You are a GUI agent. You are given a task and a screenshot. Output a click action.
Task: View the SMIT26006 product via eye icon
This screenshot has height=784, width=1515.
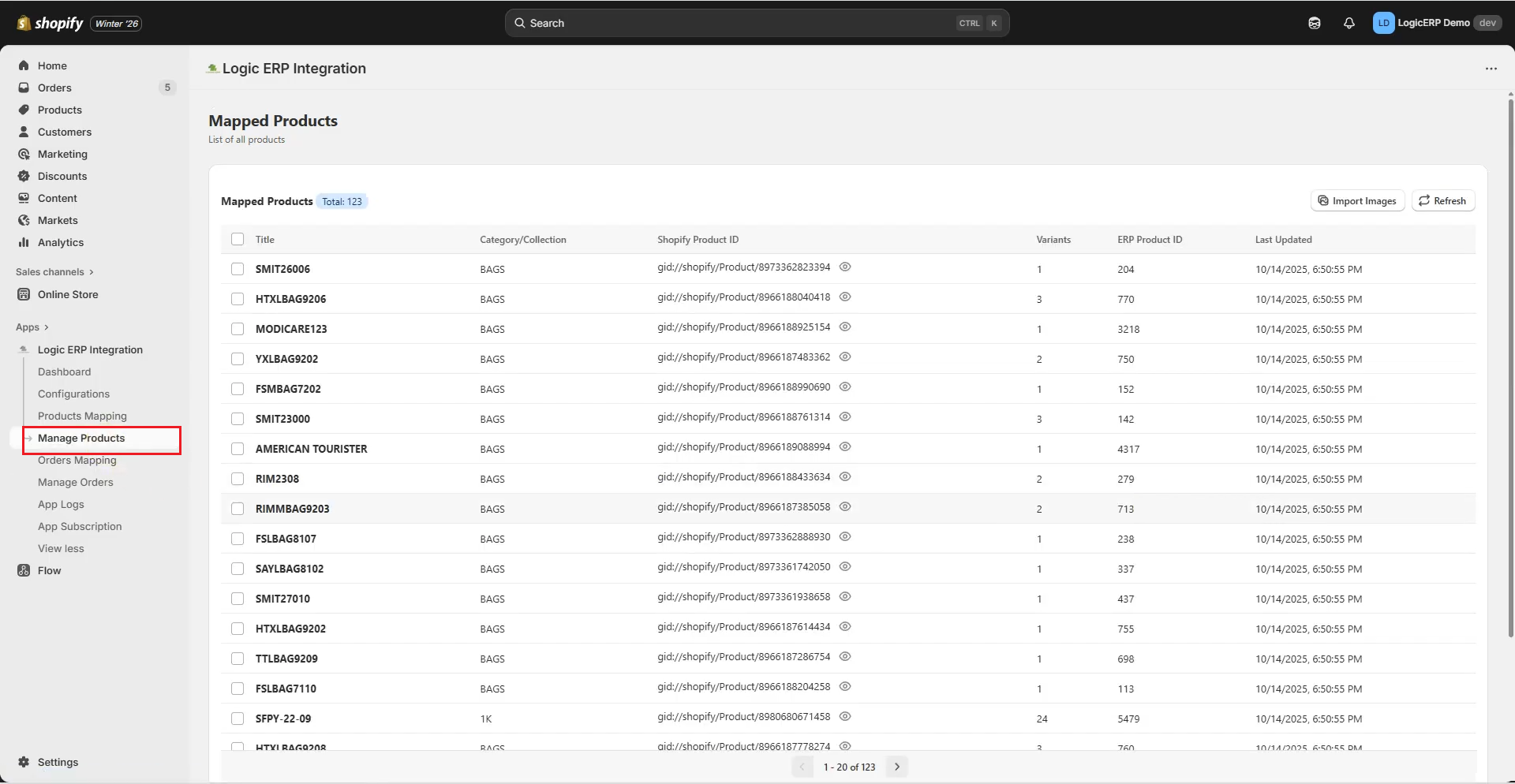[844, 267]
